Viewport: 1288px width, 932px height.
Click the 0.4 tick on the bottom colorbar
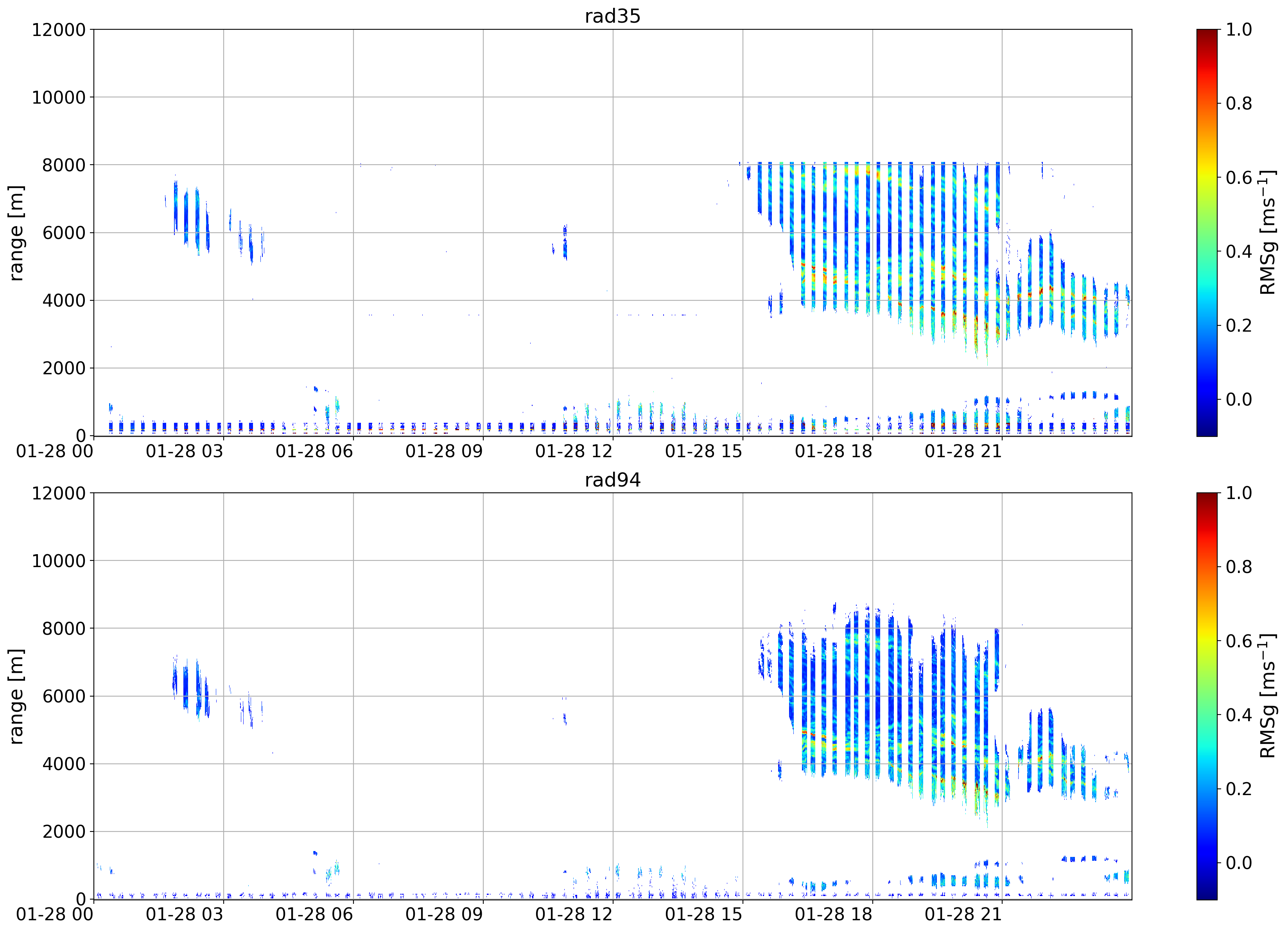[1238, 715]
